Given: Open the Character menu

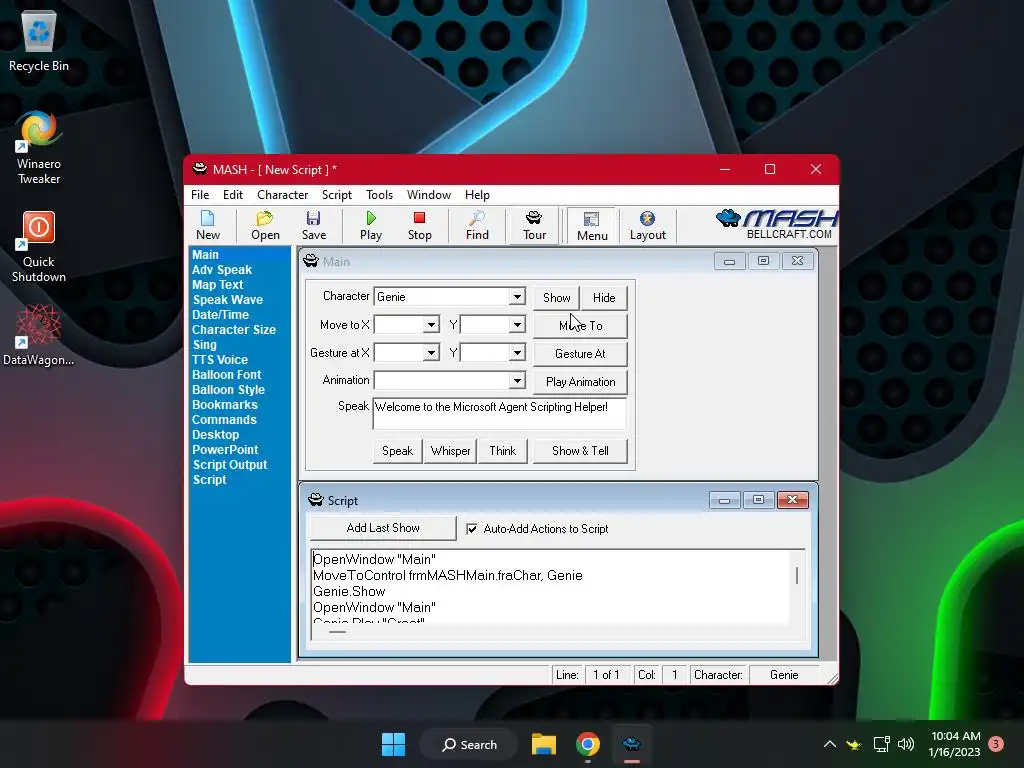Looking at the screenshot, I should click(x=282, y=195).
